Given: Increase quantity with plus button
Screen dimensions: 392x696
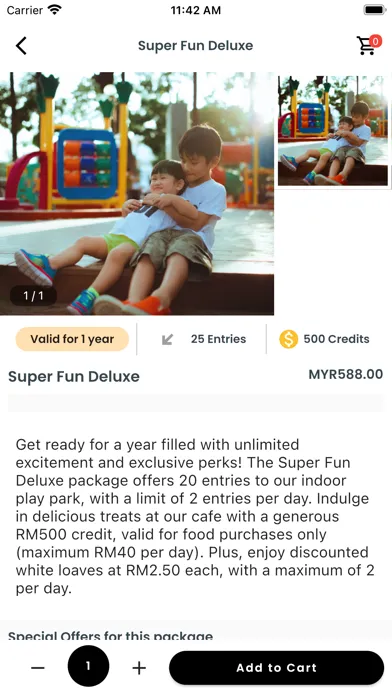Looking at the screenshot, I should pyautogui.click(x=139, y=667).
